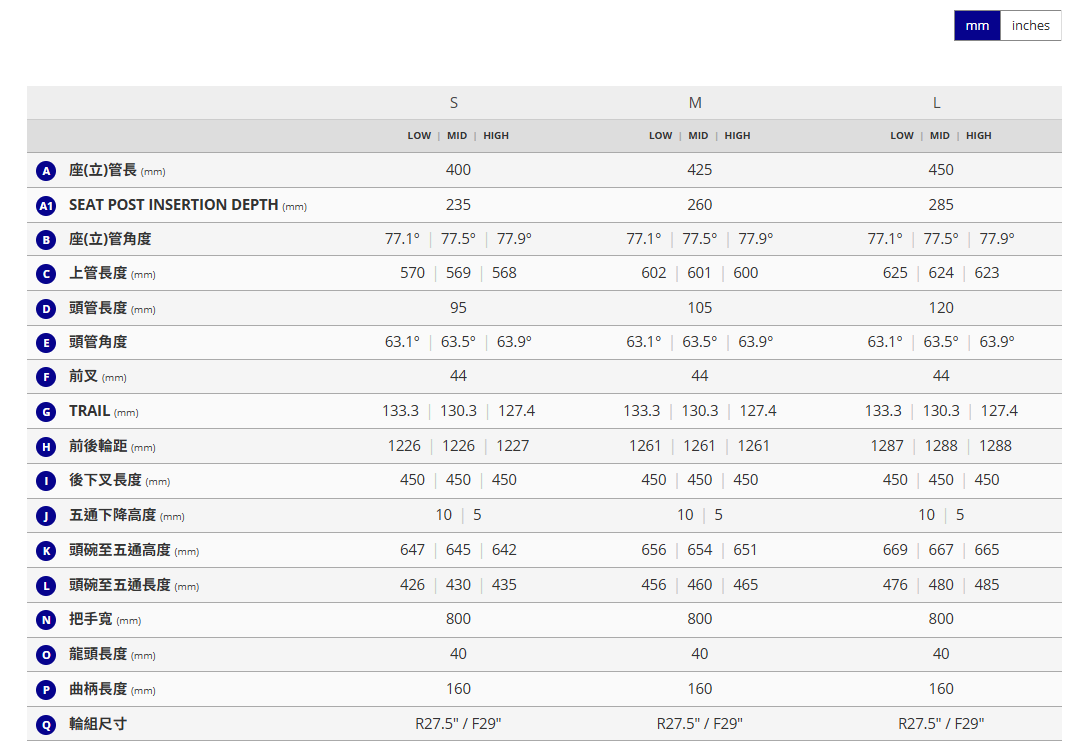The height and width of the screenshot is (752, 1083).
Task: Click the P badge for crank length
Action: pyautogui.click(x=45, y=690)
